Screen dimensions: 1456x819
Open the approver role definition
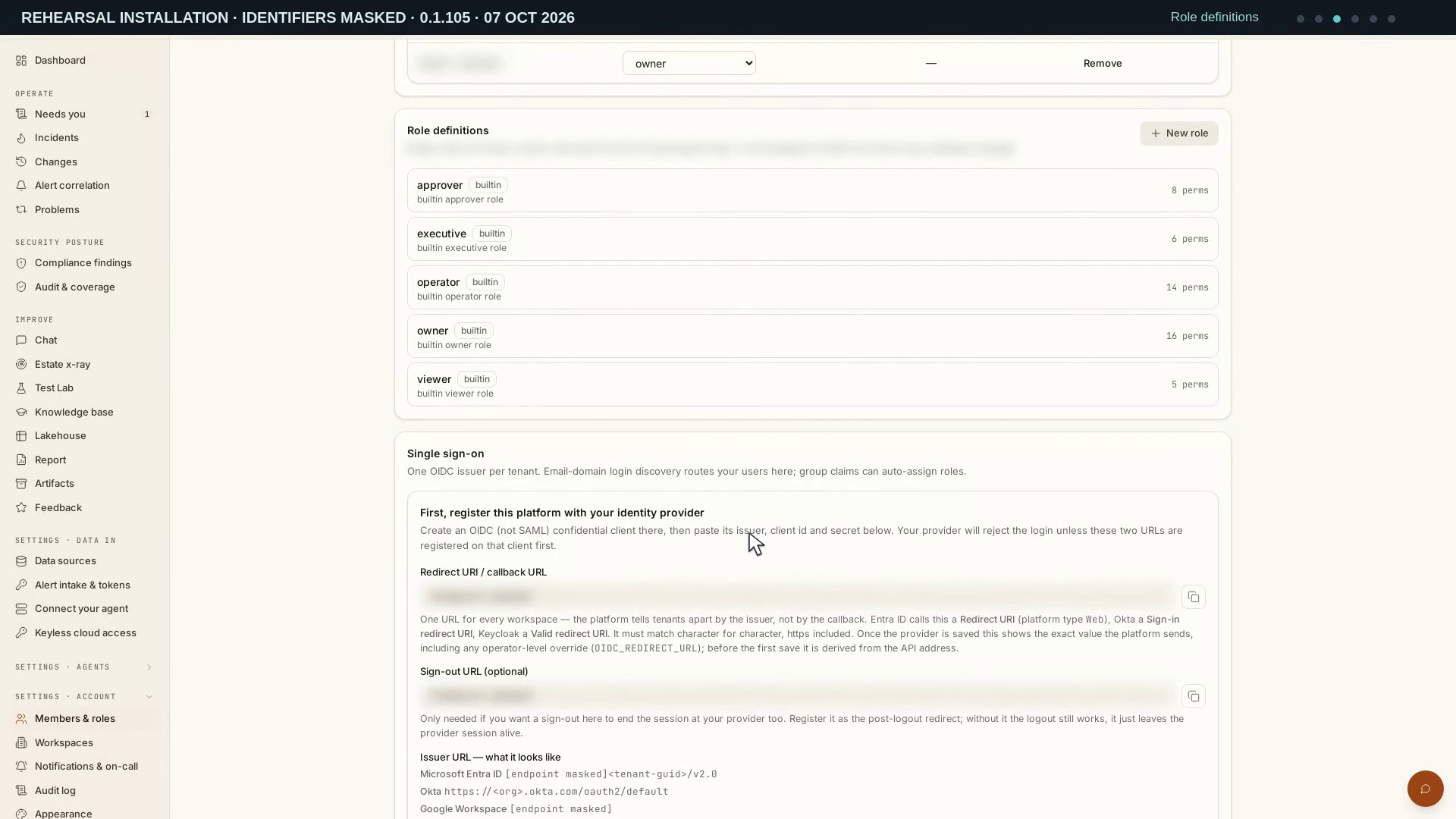(813, 191)
